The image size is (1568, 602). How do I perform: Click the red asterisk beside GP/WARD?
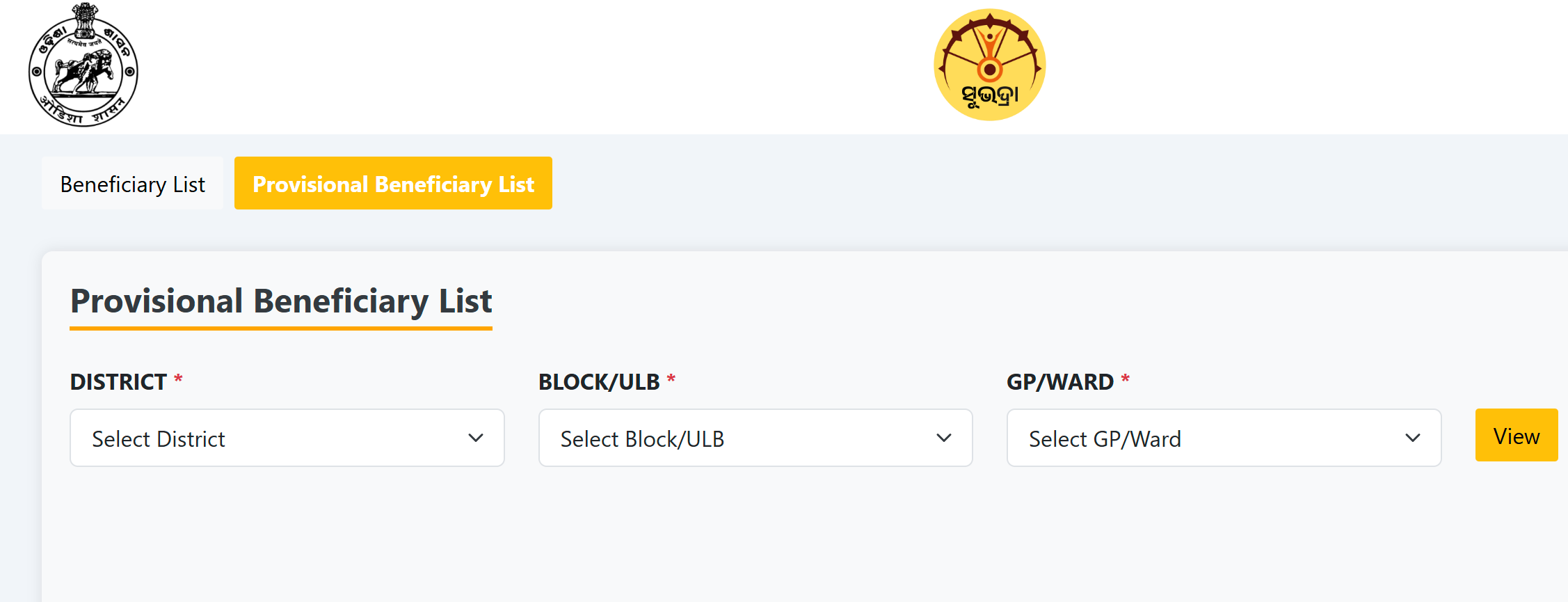[x=1125, y=379]
